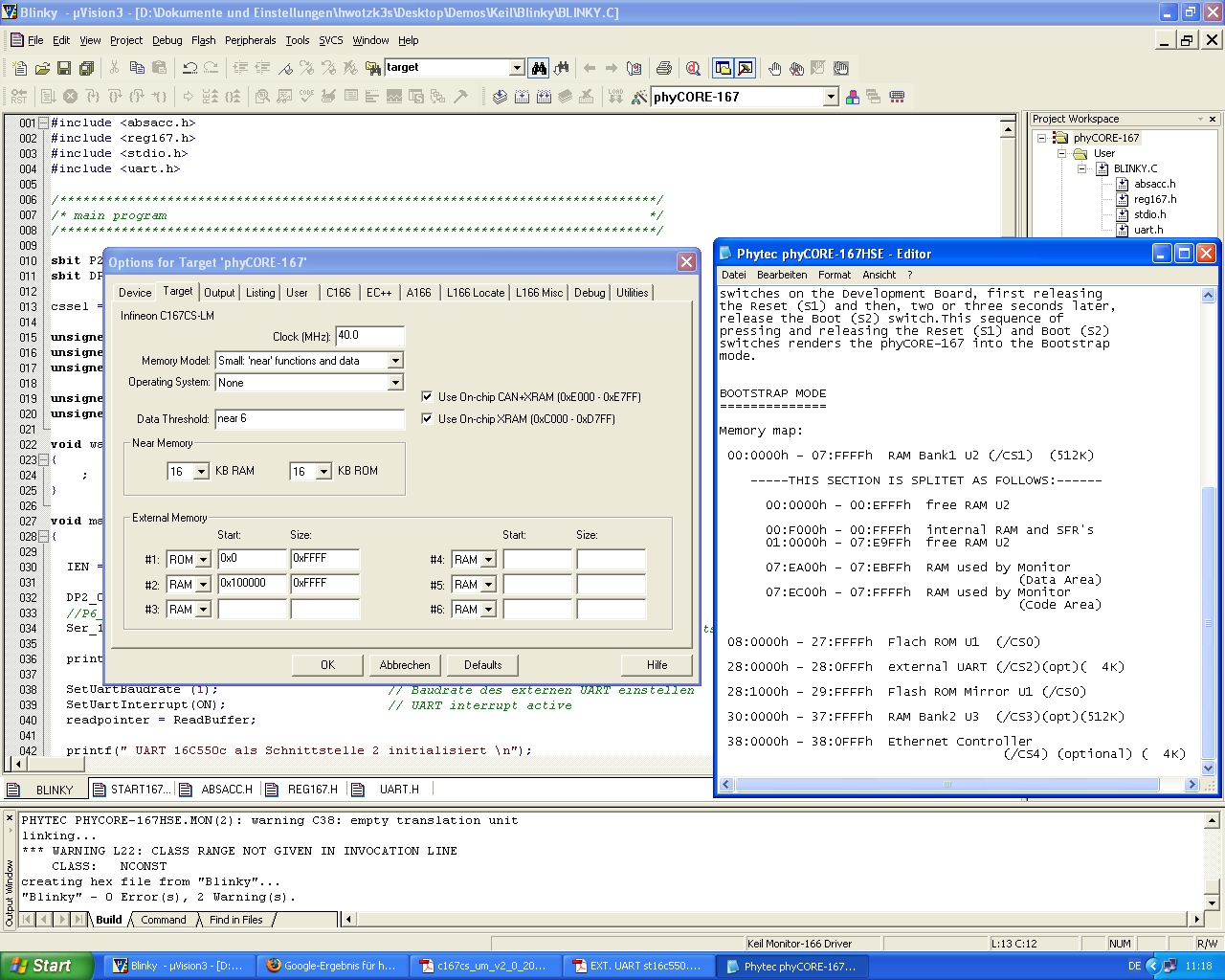This screenshot has height=980, width=1225.
Task: Open the phyCORE-167 target selection dropdown in toolbar
Action: (831, 97)
